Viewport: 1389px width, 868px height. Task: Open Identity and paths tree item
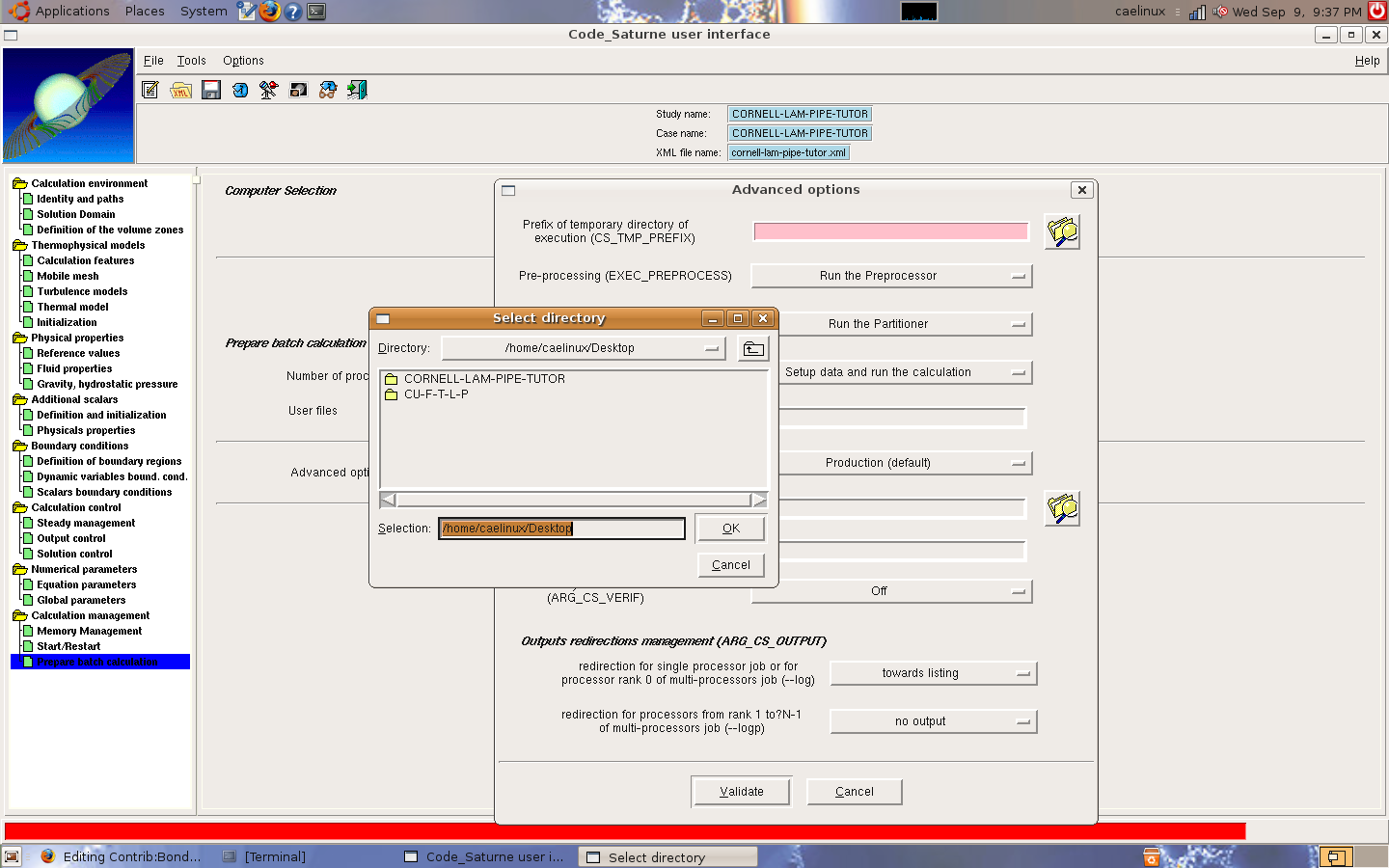coord(80,199)
